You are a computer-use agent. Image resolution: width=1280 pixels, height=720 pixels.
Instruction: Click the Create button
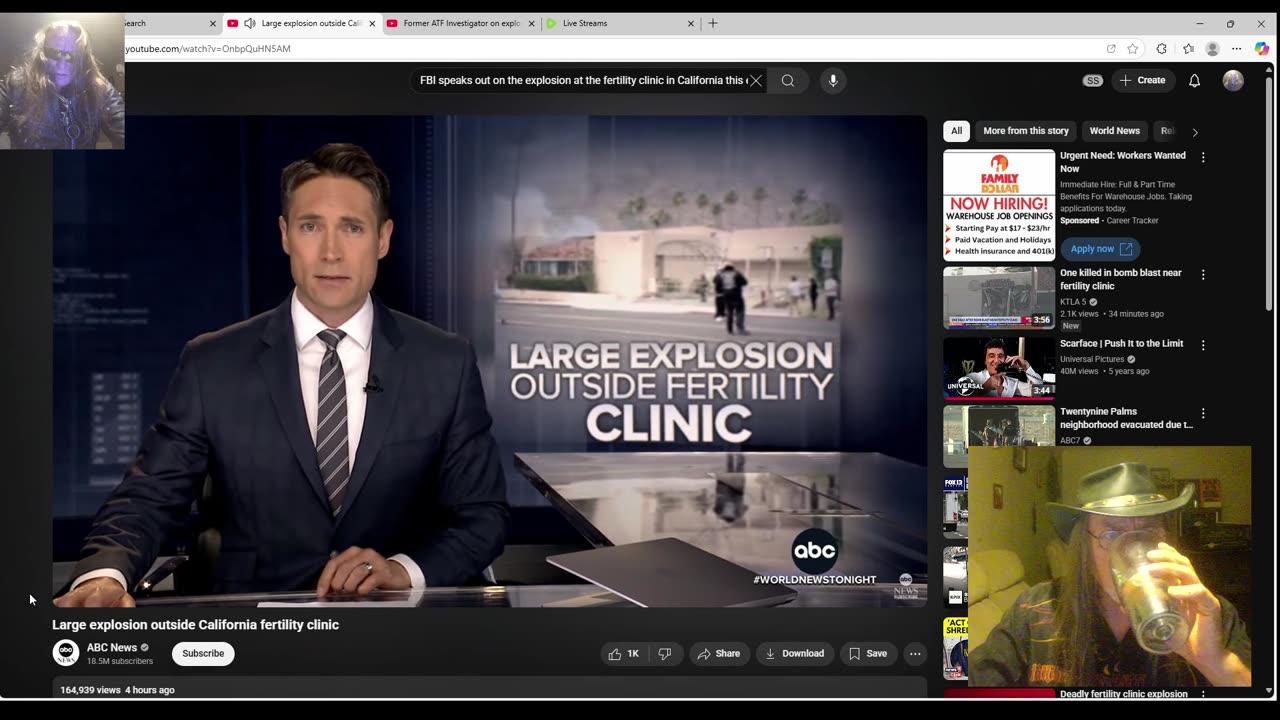coord(1143,81)
